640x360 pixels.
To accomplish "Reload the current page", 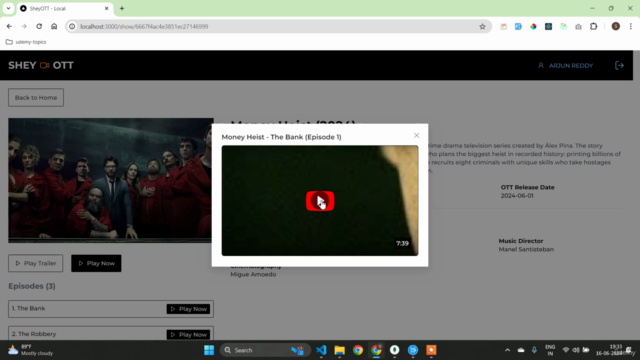I will click(x=39, y=27).
